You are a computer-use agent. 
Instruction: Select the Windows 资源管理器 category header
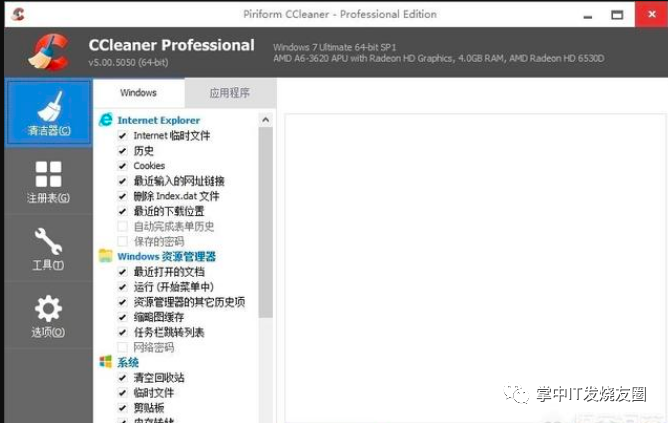pyautogui.click(x=167, y=256)
